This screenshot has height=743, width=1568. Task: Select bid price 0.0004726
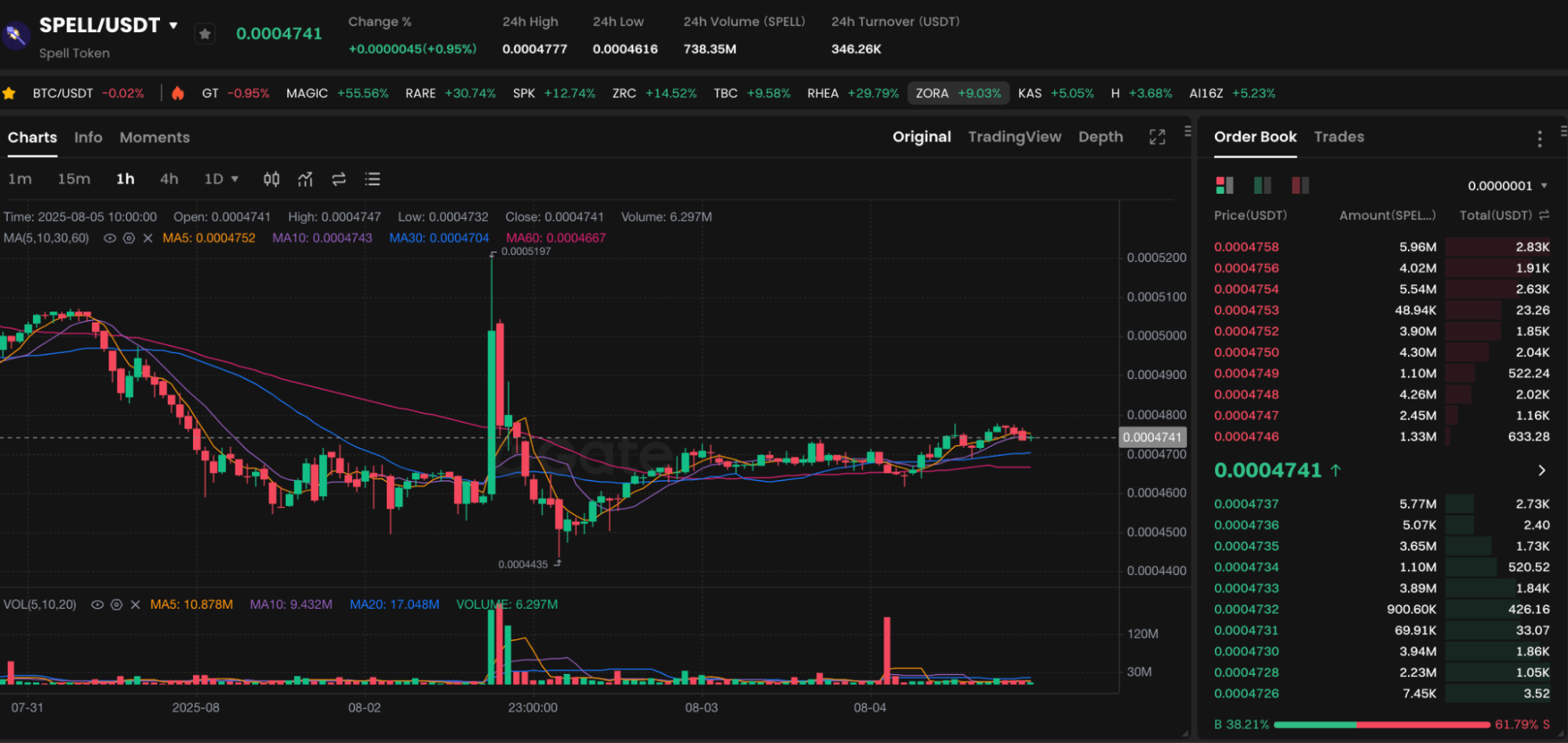[1246, 694]
